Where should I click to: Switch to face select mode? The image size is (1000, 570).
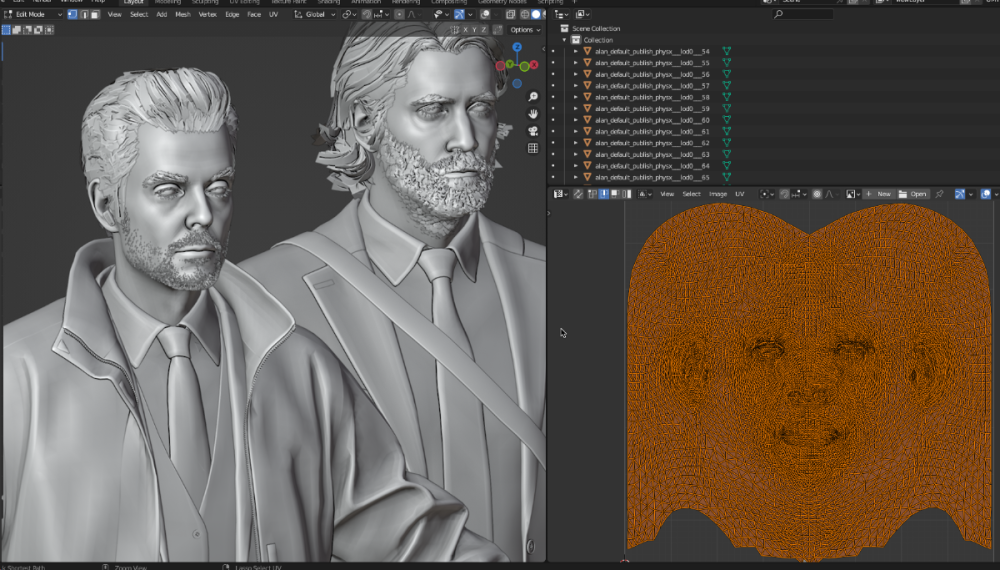[94, 15]
